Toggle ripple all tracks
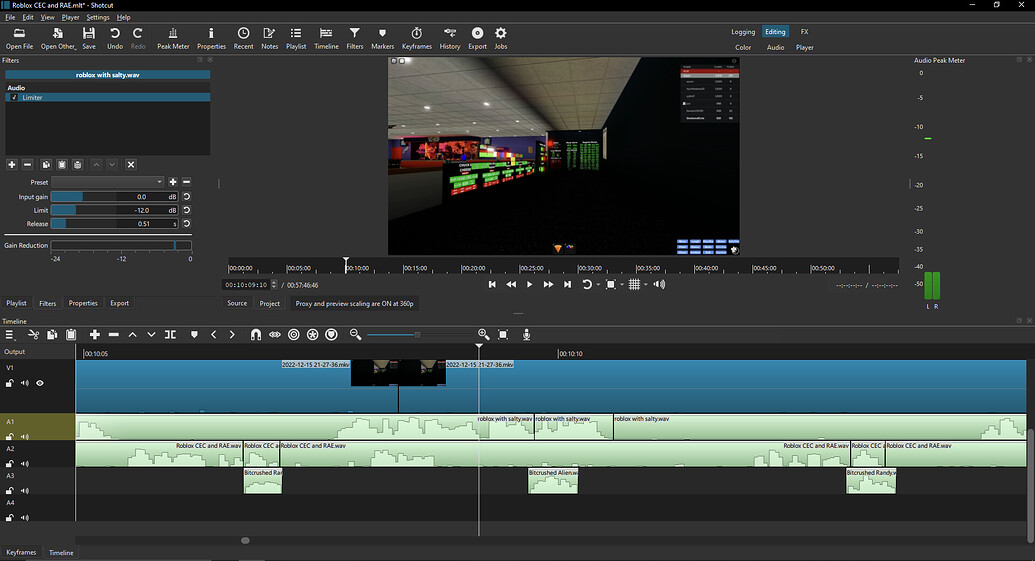 tap(312, 335)
